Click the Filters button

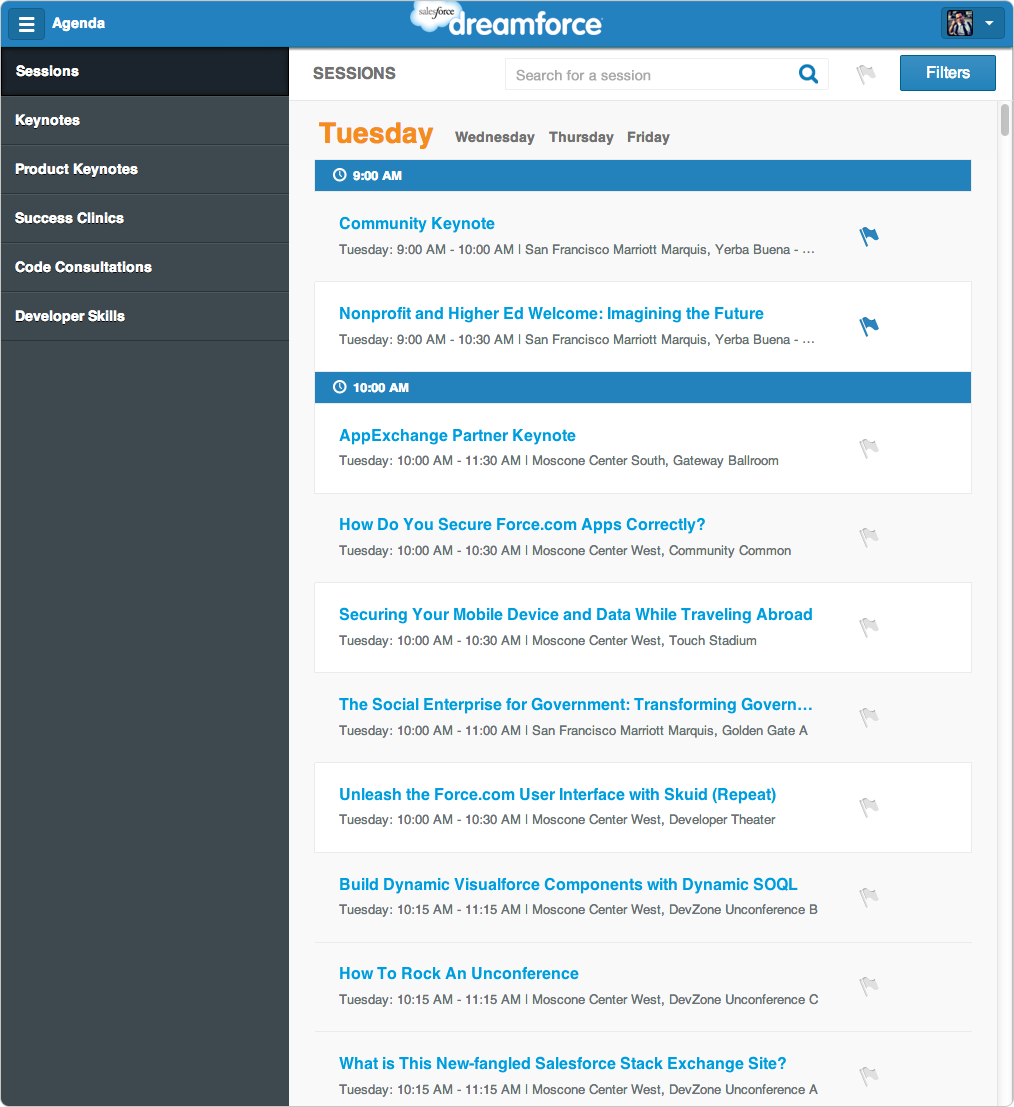[x=948, y=73]
